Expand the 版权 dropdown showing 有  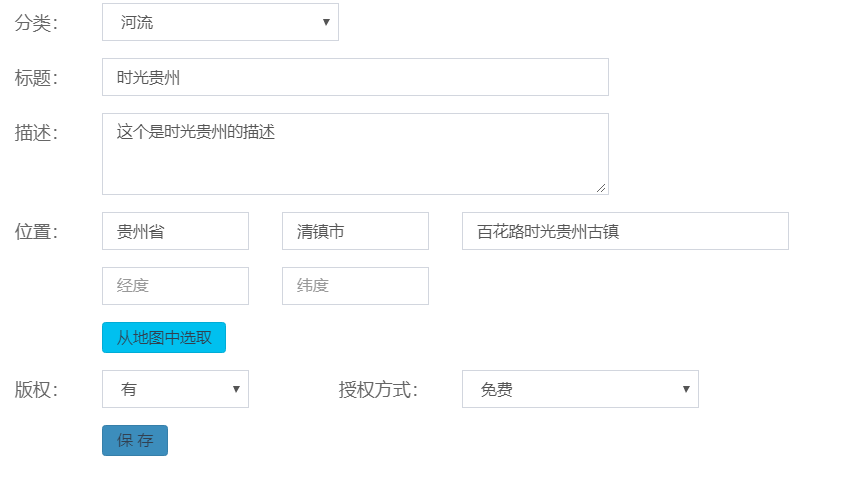(175, 389)
